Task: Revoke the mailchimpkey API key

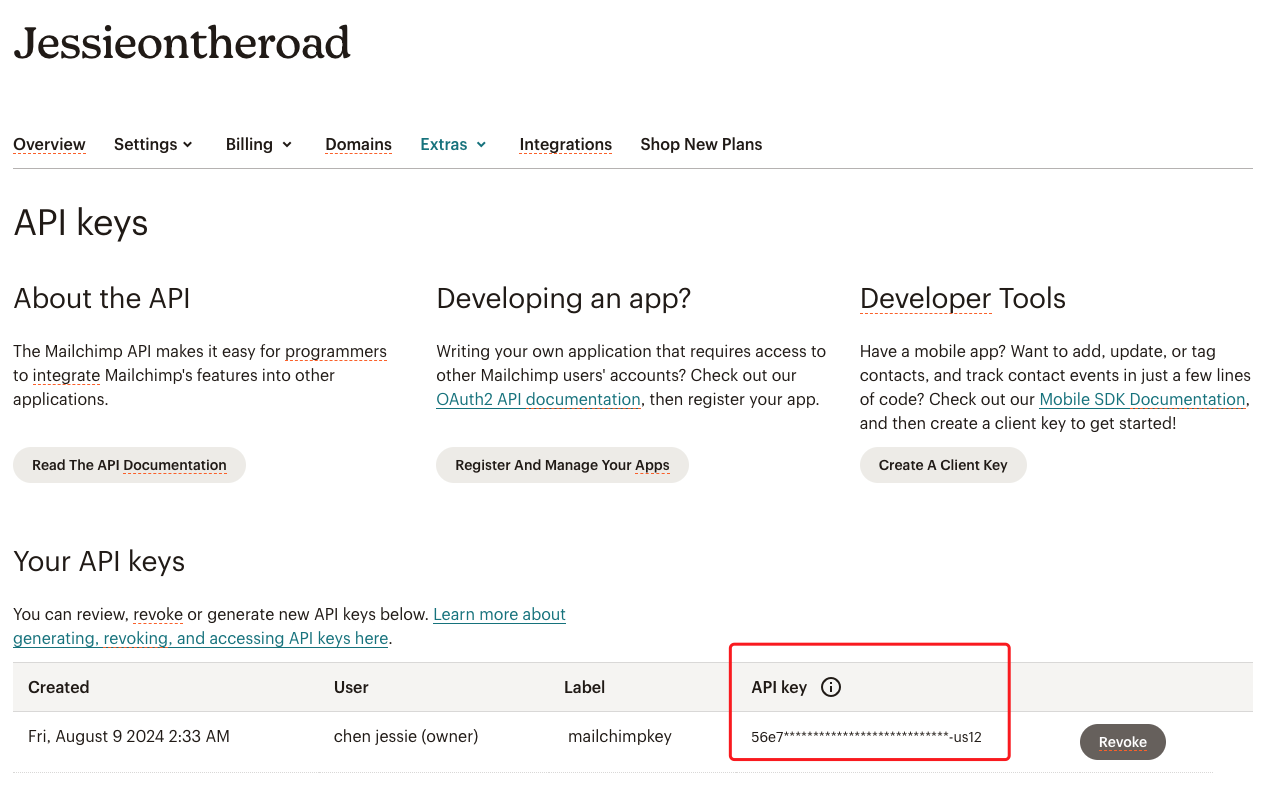Action: pyautogui.click(x=1122, y=742)
